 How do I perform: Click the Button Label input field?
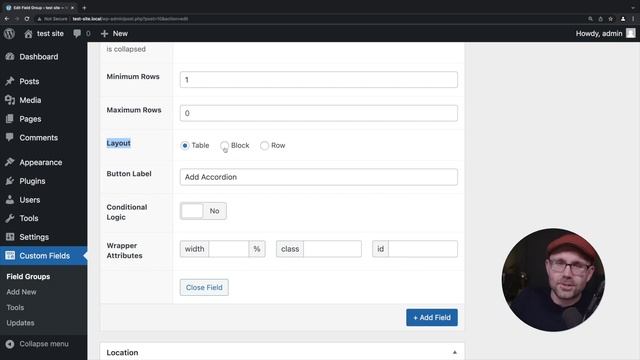319,177
